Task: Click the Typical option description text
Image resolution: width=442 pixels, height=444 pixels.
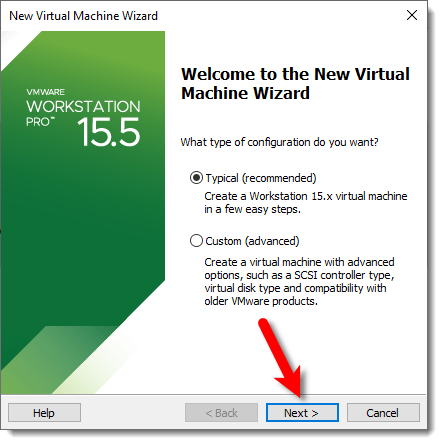Action: [x=306, y=203]
